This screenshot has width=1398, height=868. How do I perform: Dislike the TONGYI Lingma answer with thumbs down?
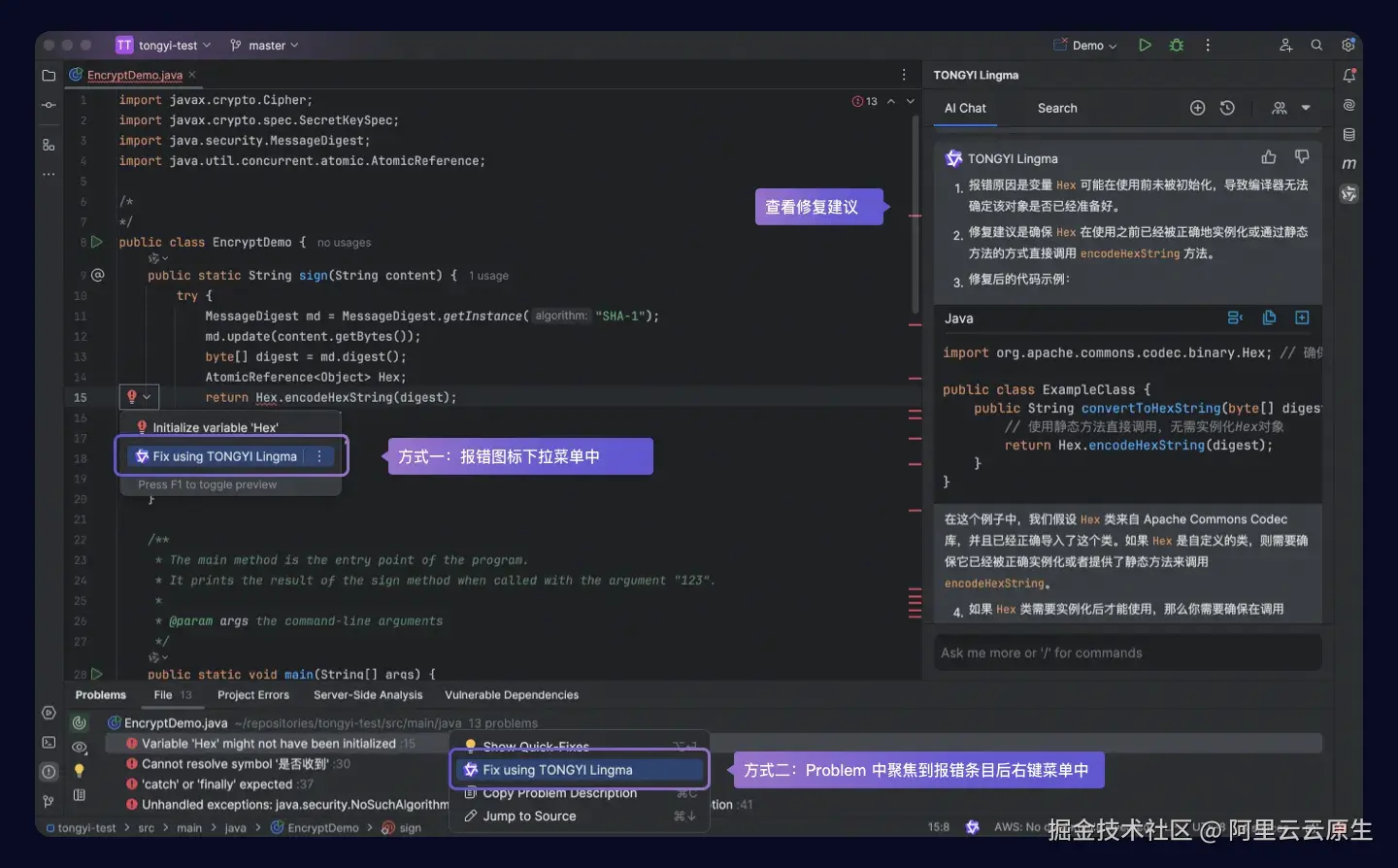pos(1302,156)
